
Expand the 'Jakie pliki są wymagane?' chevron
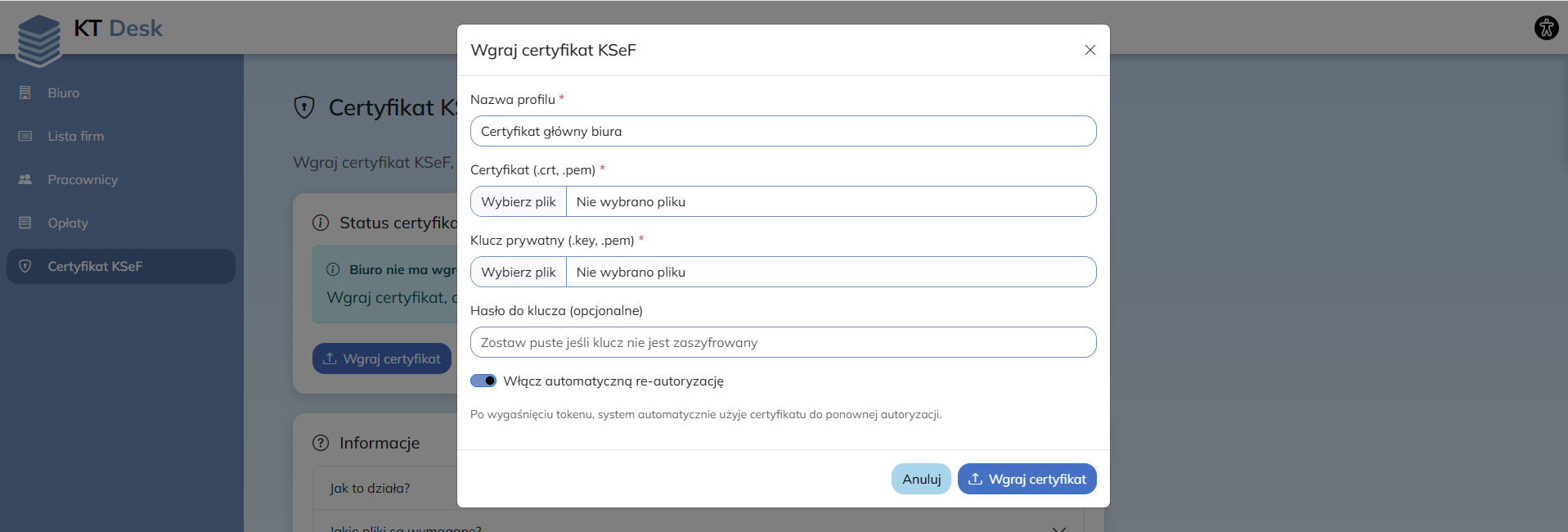coord(1058,528)
